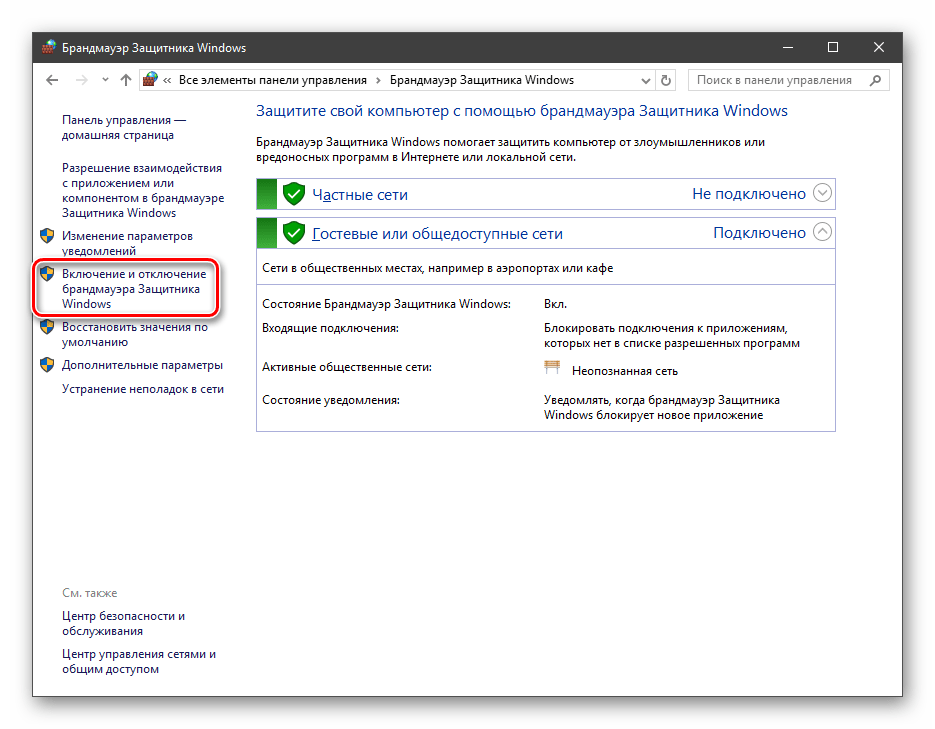Go to Панель управления домашняя страница
Viewport: 935px width, 729px height.
click(117, 127)
